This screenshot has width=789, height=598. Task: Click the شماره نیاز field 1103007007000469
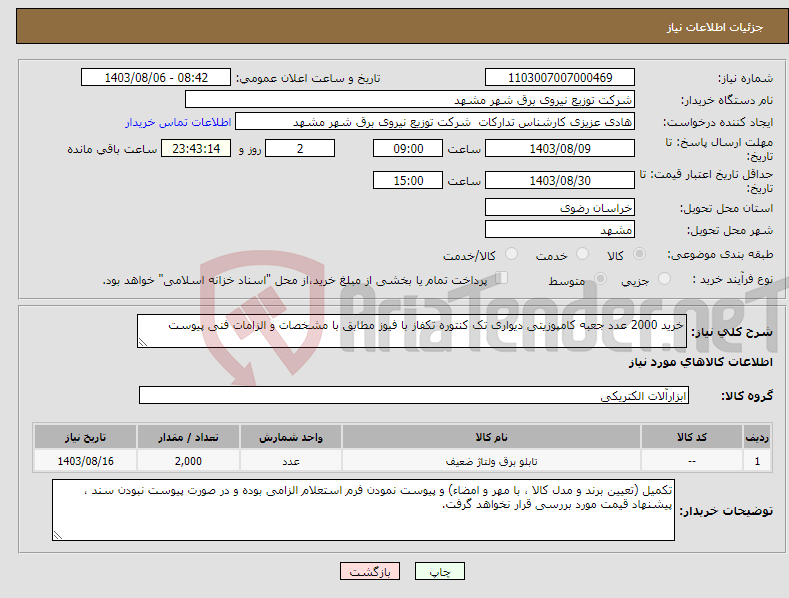click(560, 78)
